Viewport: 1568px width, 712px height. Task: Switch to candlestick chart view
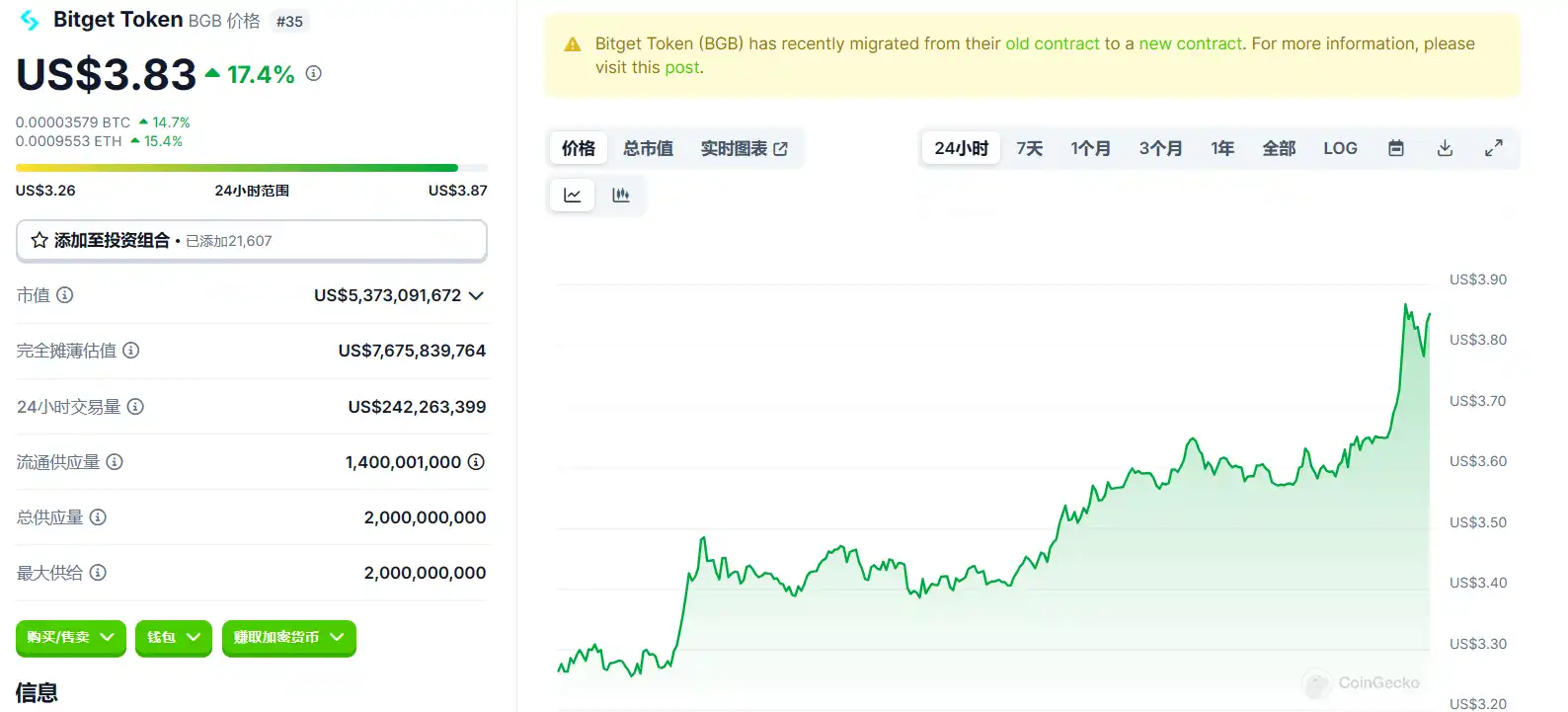(x=621, y=196)
